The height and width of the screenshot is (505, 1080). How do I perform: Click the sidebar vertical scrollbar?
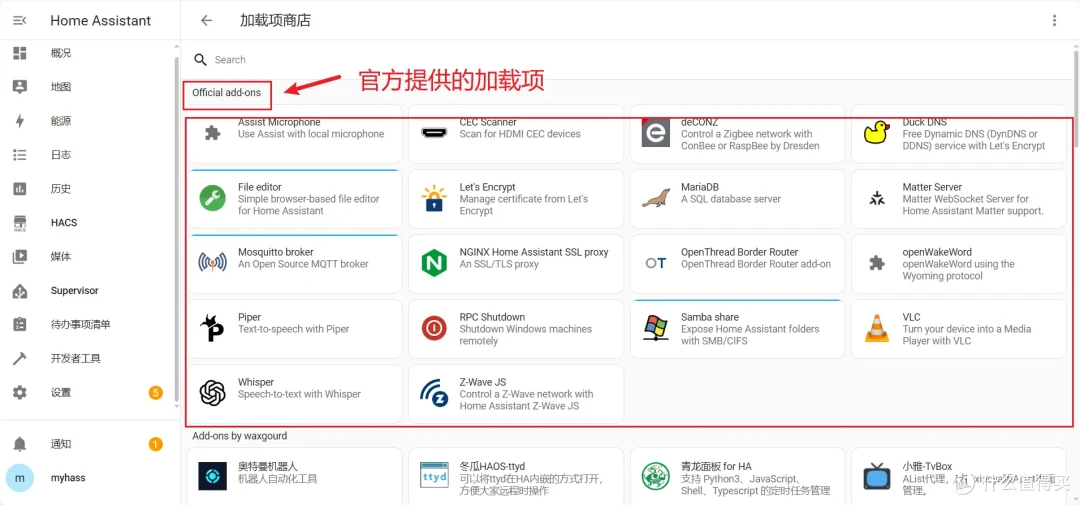(177, 227)
